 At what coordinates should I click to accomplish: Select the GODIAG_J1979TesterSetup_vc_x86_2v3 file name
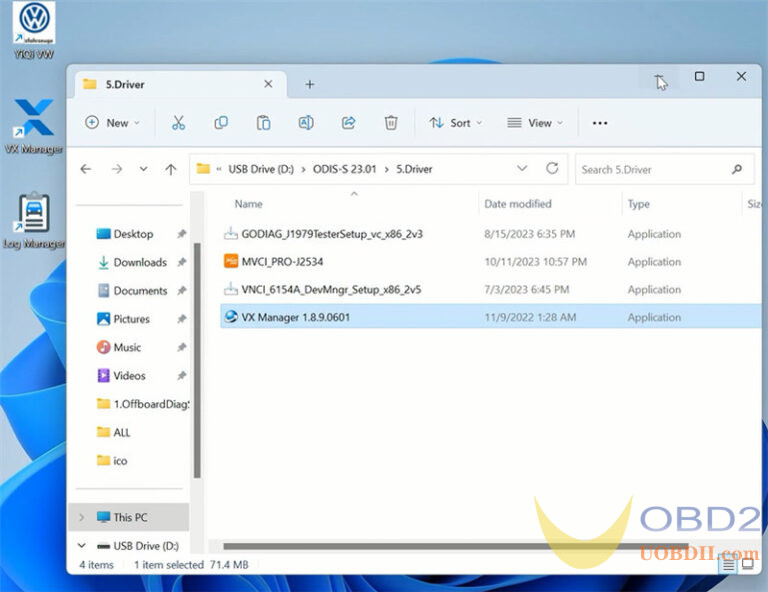tap(332, 234)
